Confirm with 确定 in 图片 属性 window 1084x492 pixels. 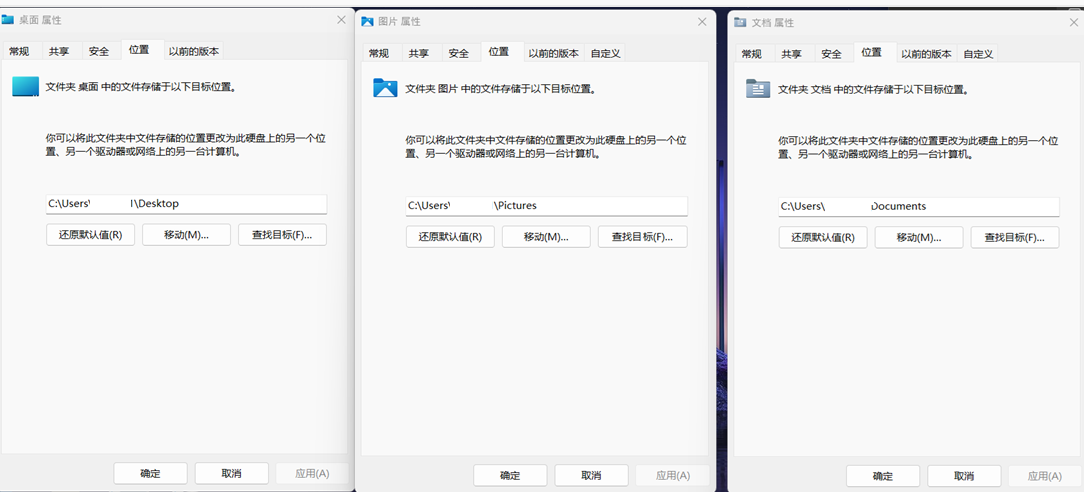pyautogui.click(x=510, y=475)
